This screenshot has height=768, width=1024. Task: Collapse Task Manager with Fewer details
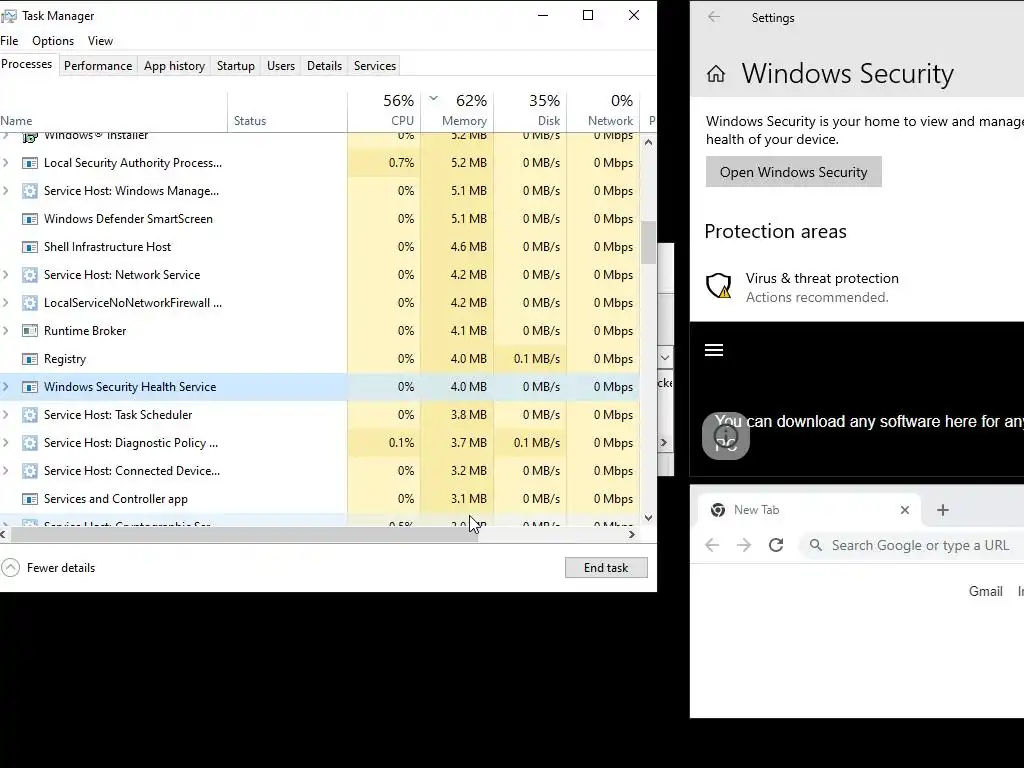coord(49,568)
